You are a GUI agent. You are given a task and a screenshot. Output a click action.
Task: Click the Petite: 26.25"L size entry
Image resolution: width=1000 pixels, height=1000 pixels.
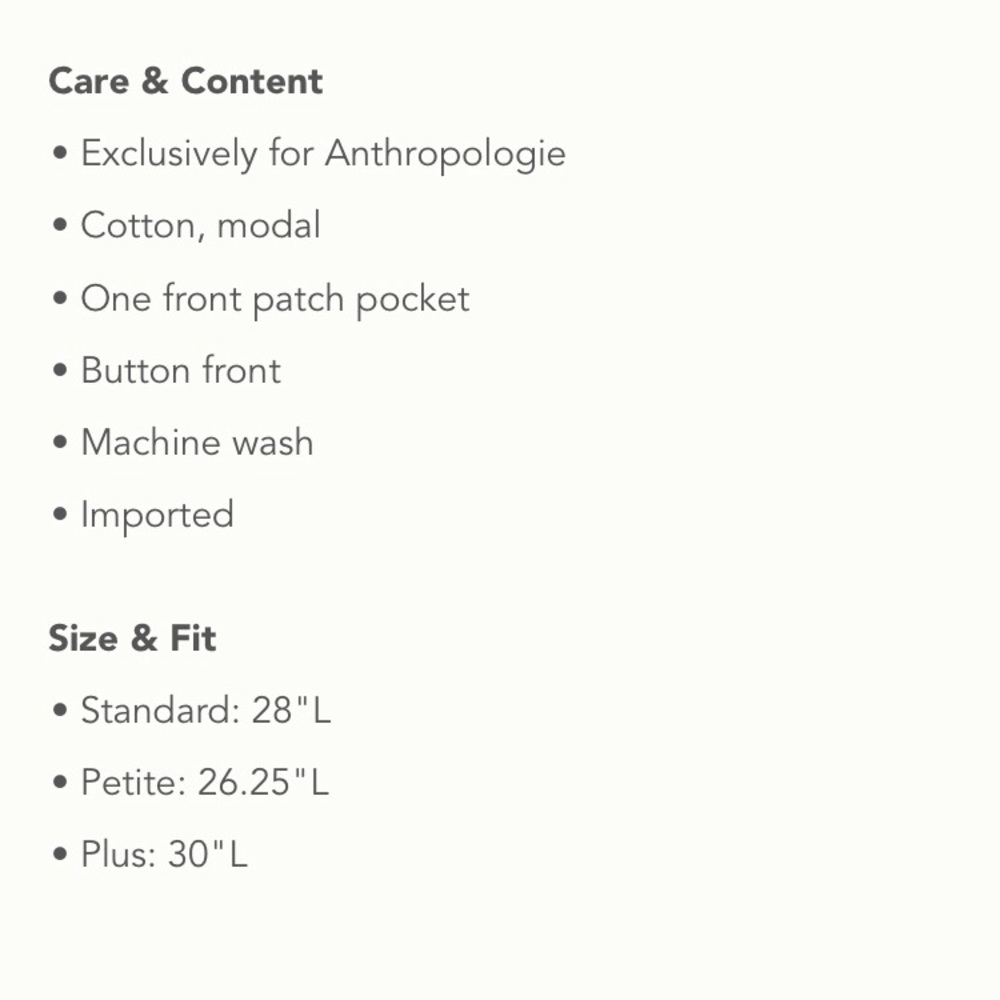point(205,782)
